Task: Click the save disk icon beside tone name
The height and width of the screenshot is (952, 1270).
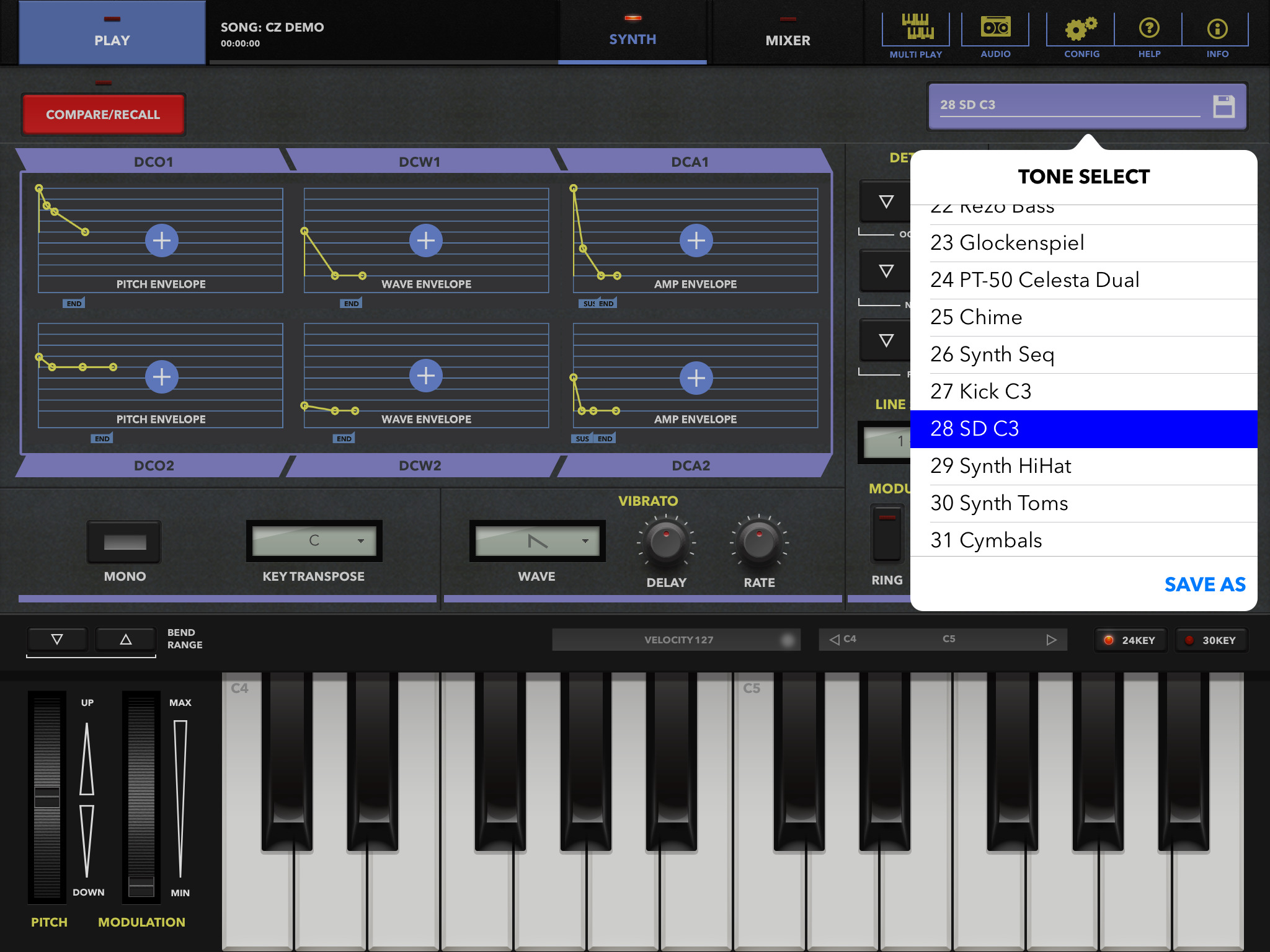Action: 1223,106
